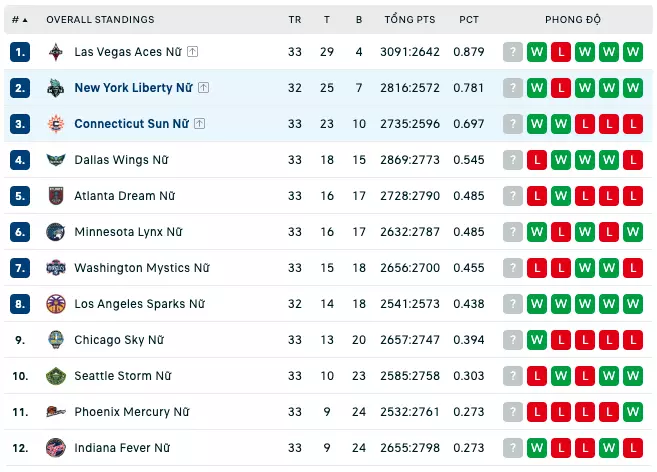Sort standings by the # rank column
Viewport: 657px width, 472px height.
[19, 20]
